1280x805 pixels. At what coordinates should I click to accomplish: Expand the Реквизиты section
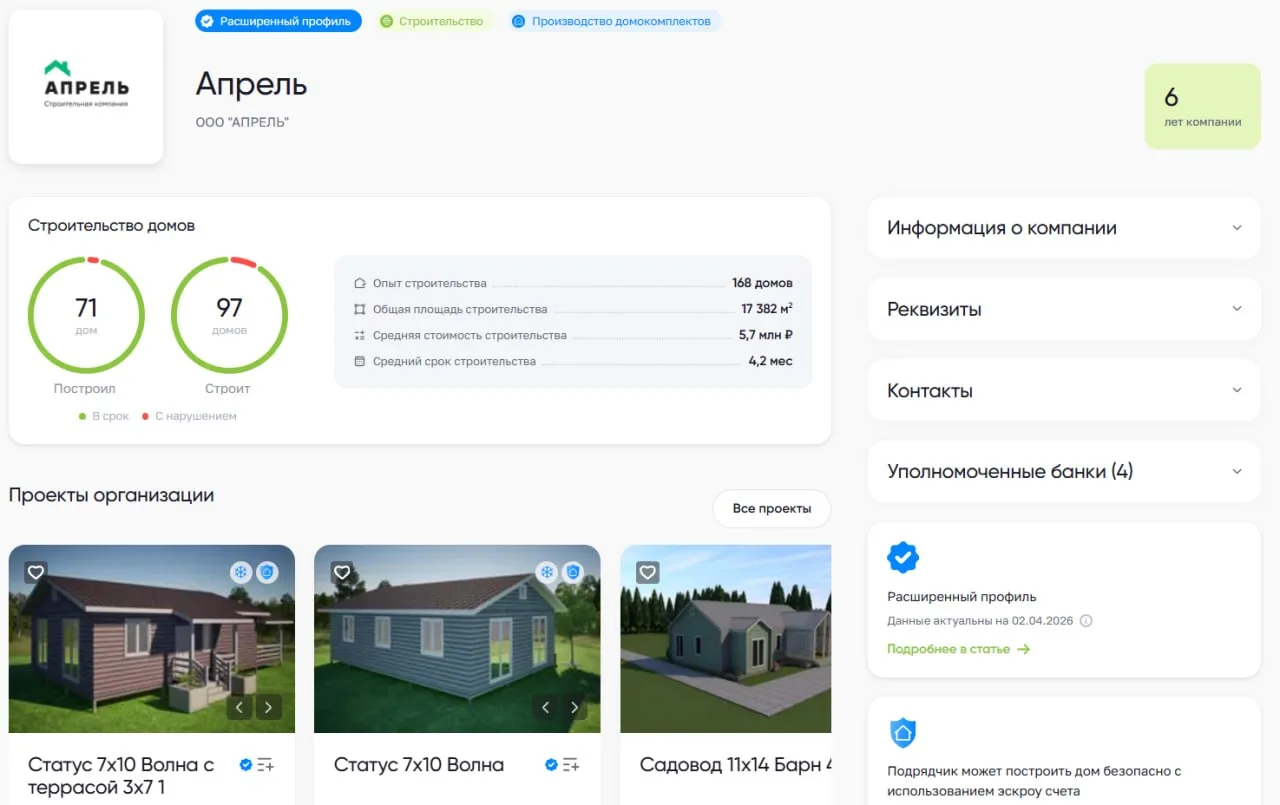pyautogui.click(x=1063, y=309)
